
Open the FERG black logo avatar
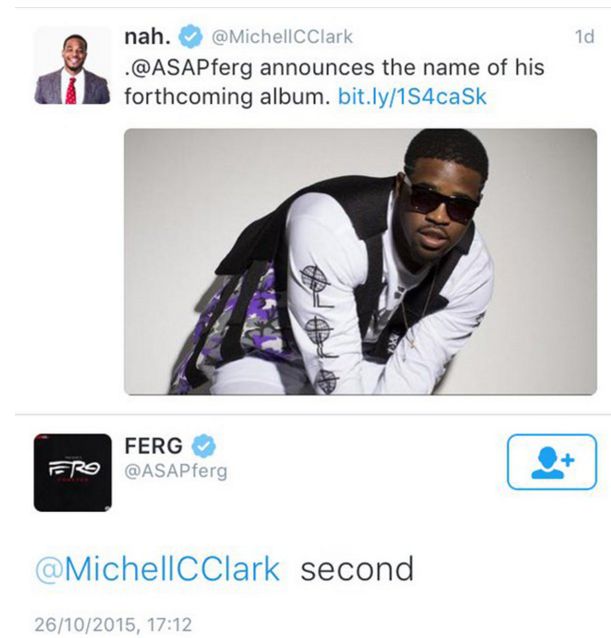tap(73, 472)
